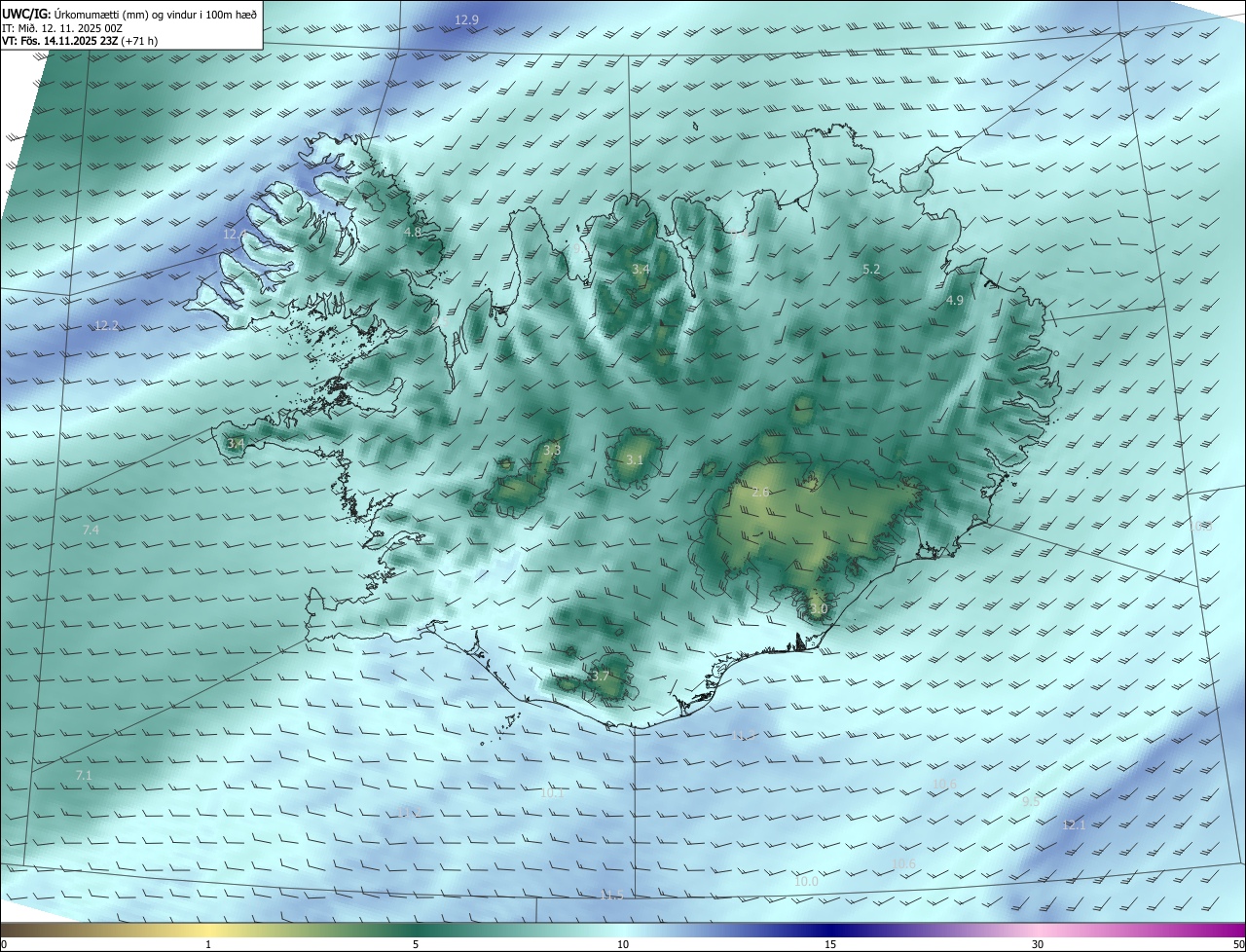Click the 3.7 value on the southern glacier
Viewport: 1246px width, 952px height.
(600, 676)
